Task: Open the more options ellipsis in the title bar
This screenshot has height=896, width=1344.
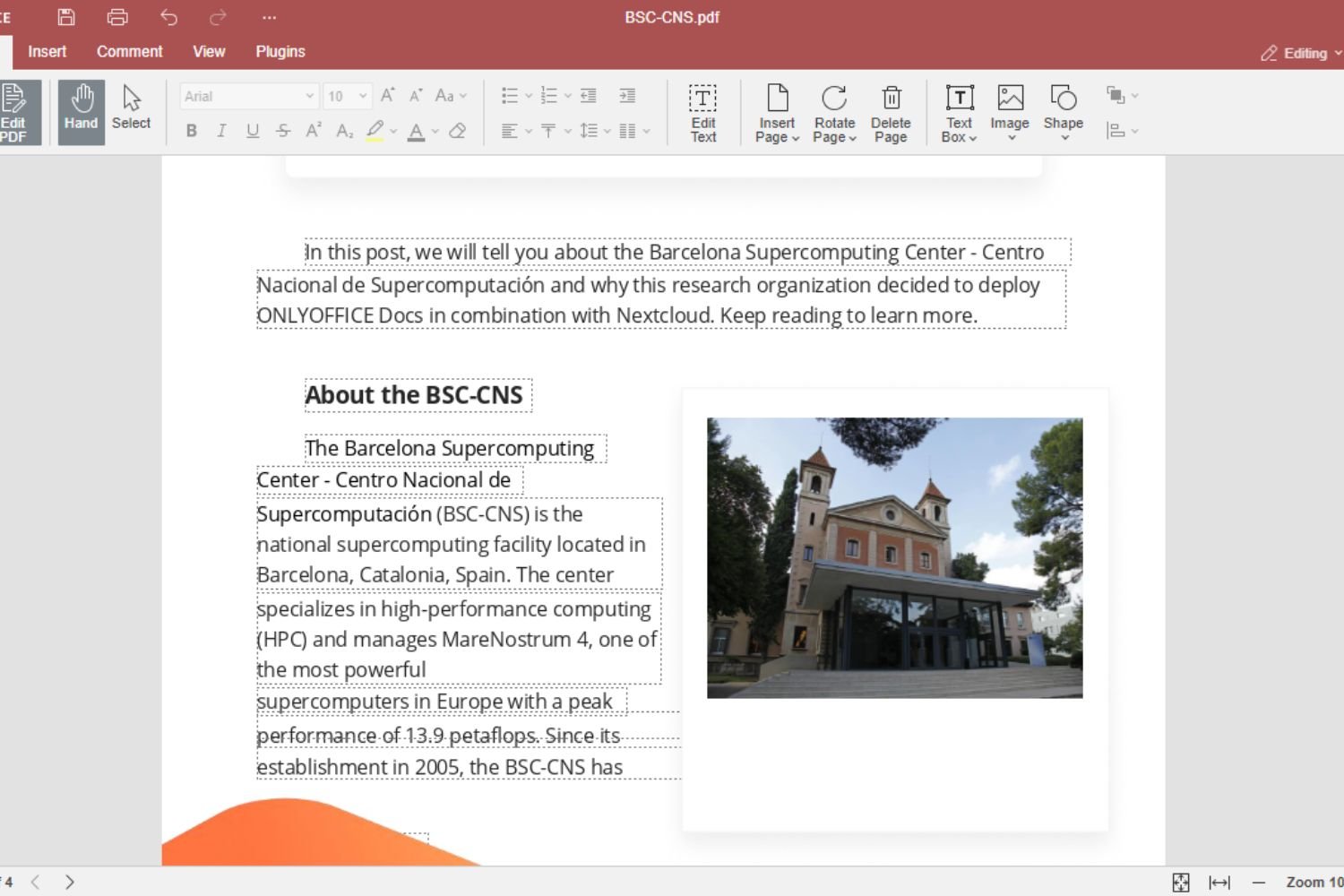Action: (269, 17)
